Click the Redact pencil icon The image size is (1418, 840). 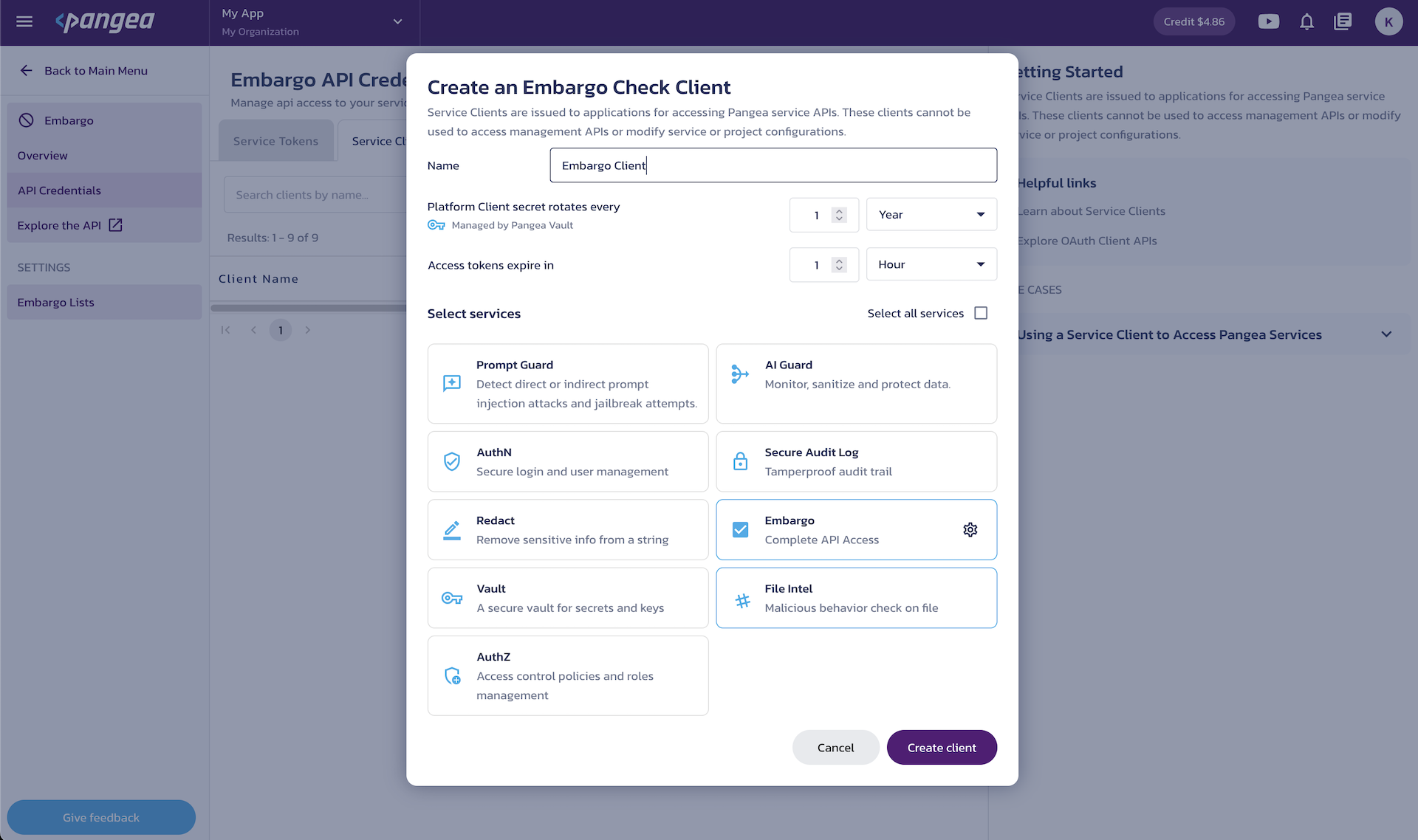(x=452, y=530)
